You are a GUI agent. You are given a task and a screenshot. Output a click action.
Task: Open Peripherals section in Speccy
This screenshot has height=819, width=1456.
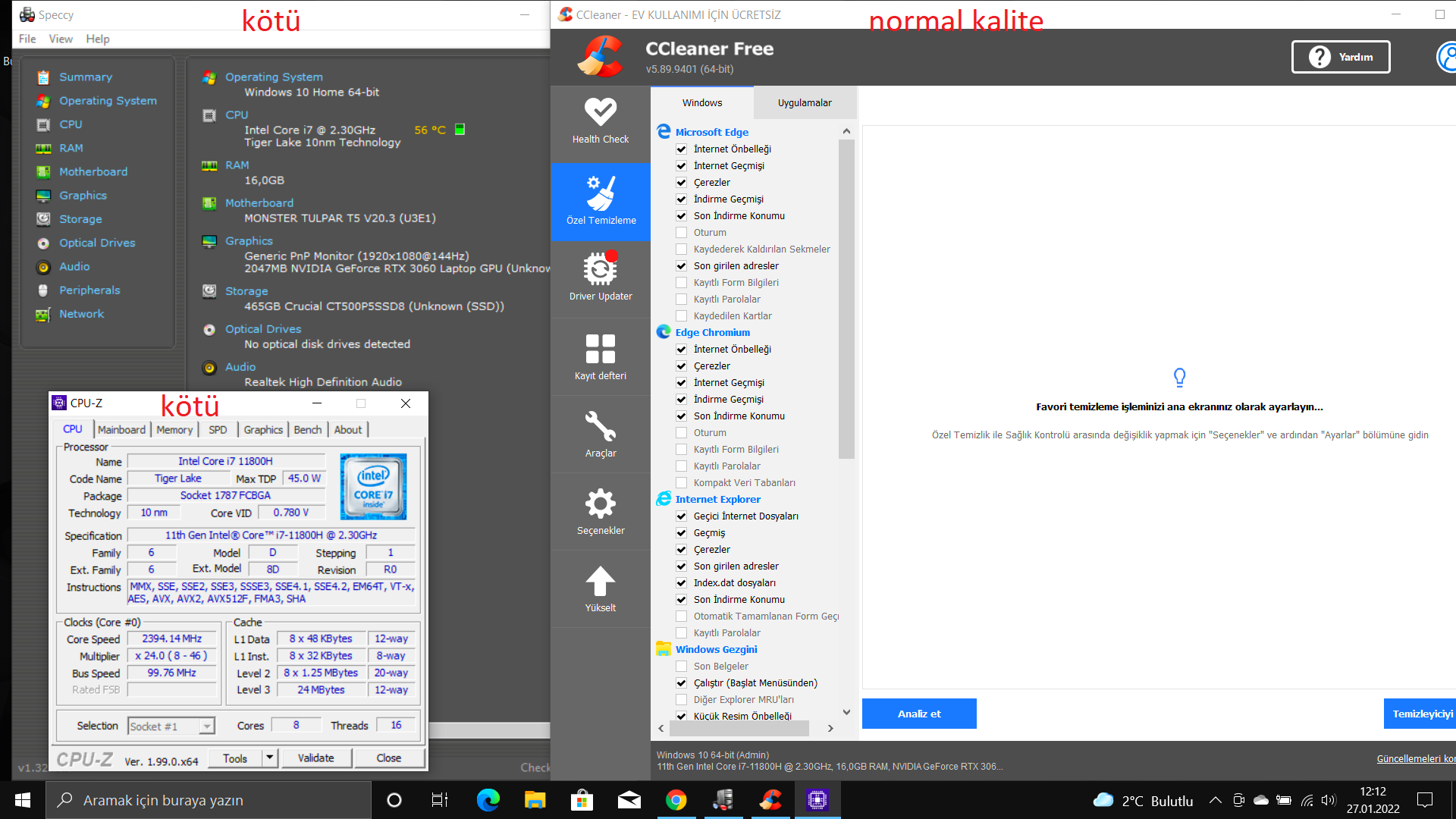click(x=89, y=290)
